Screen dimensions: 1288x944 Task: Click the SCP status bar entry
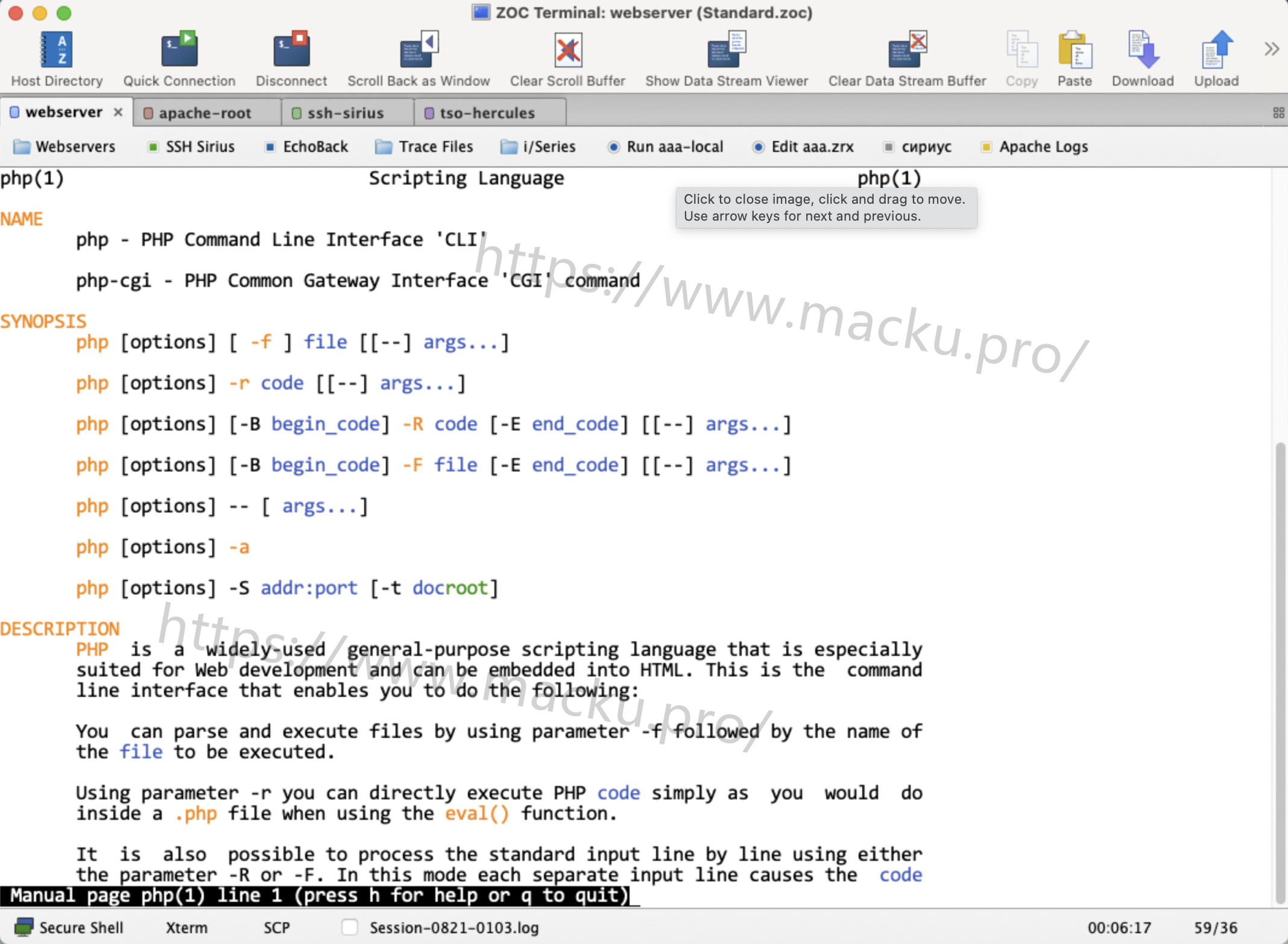[276, 928]
